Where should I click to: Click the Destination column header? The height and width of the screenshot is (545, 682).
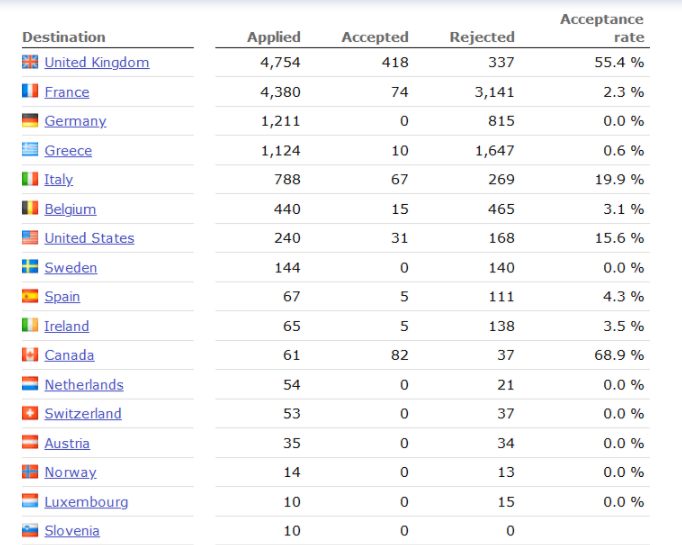click(x=64, y=37)
